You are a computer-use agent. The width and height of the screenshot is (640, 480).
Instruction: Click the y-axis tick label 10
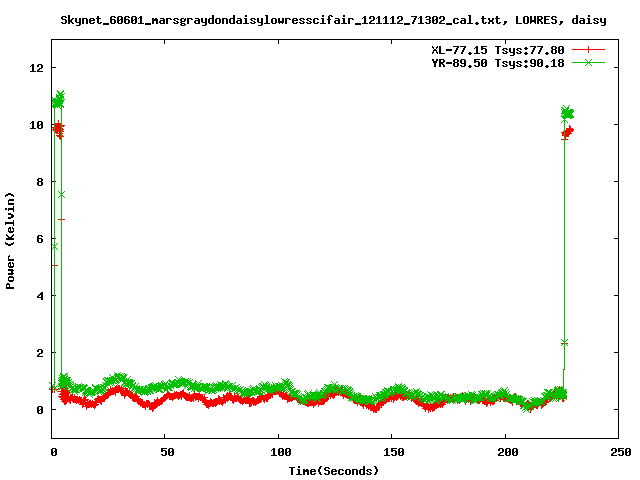[37, 125]
